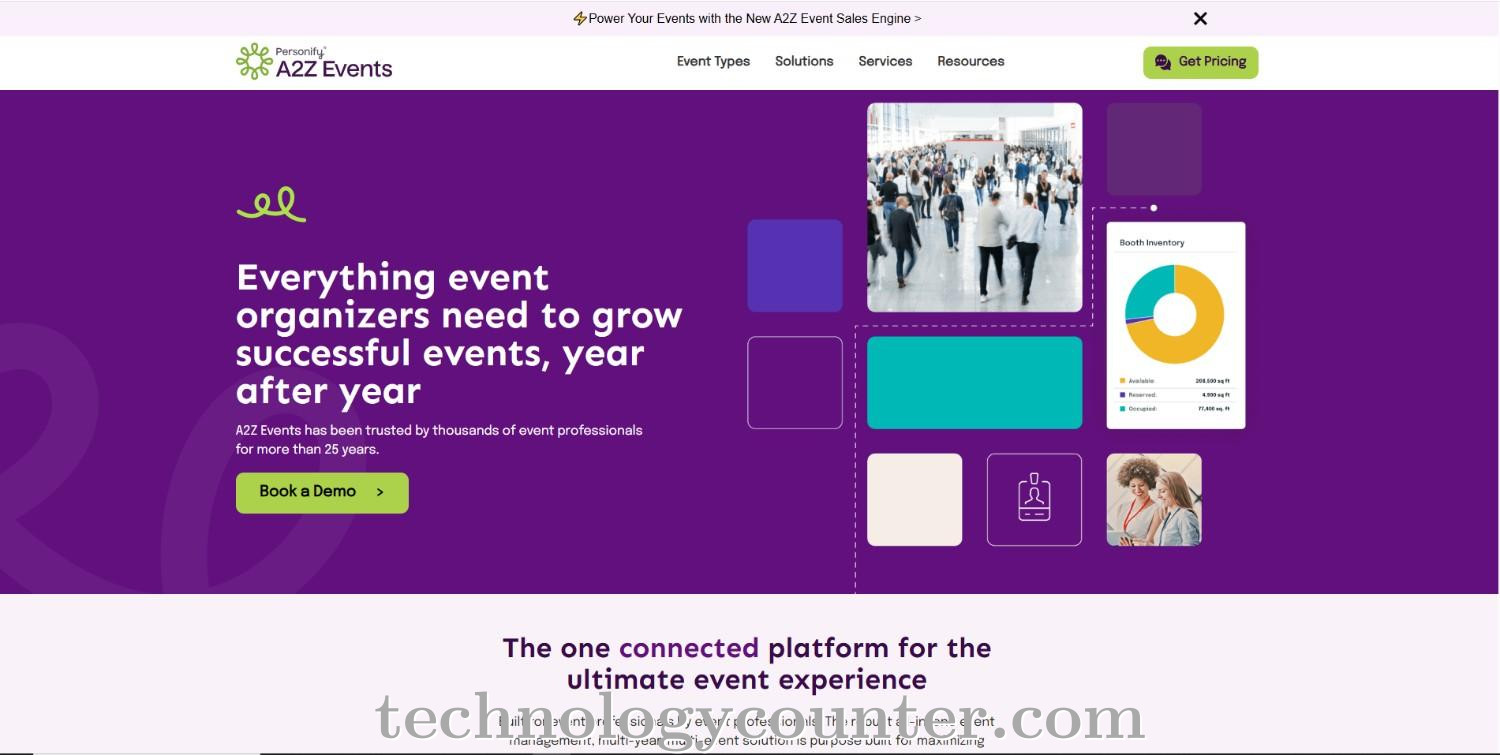Viewport: 1500px width, 755px height.
Task: Click the blue-violet square tile
Action: (795, 265)
